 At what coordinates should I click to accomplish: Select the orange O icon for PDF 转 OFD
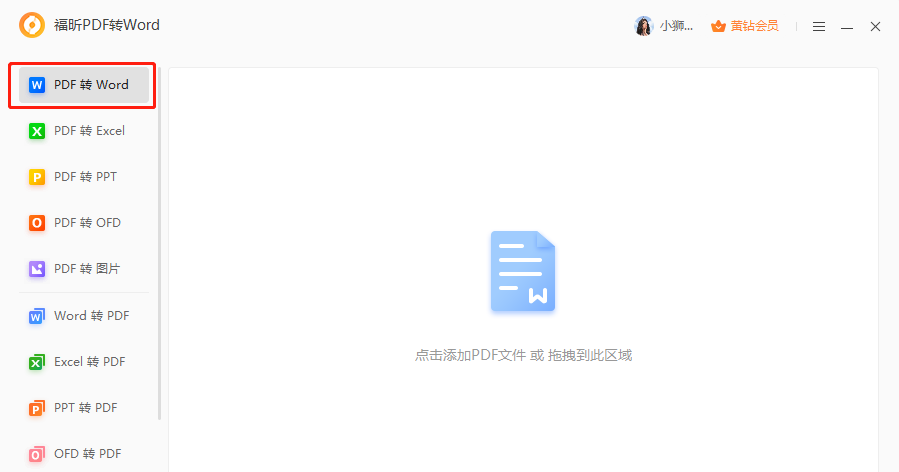(x=37, y=223)
